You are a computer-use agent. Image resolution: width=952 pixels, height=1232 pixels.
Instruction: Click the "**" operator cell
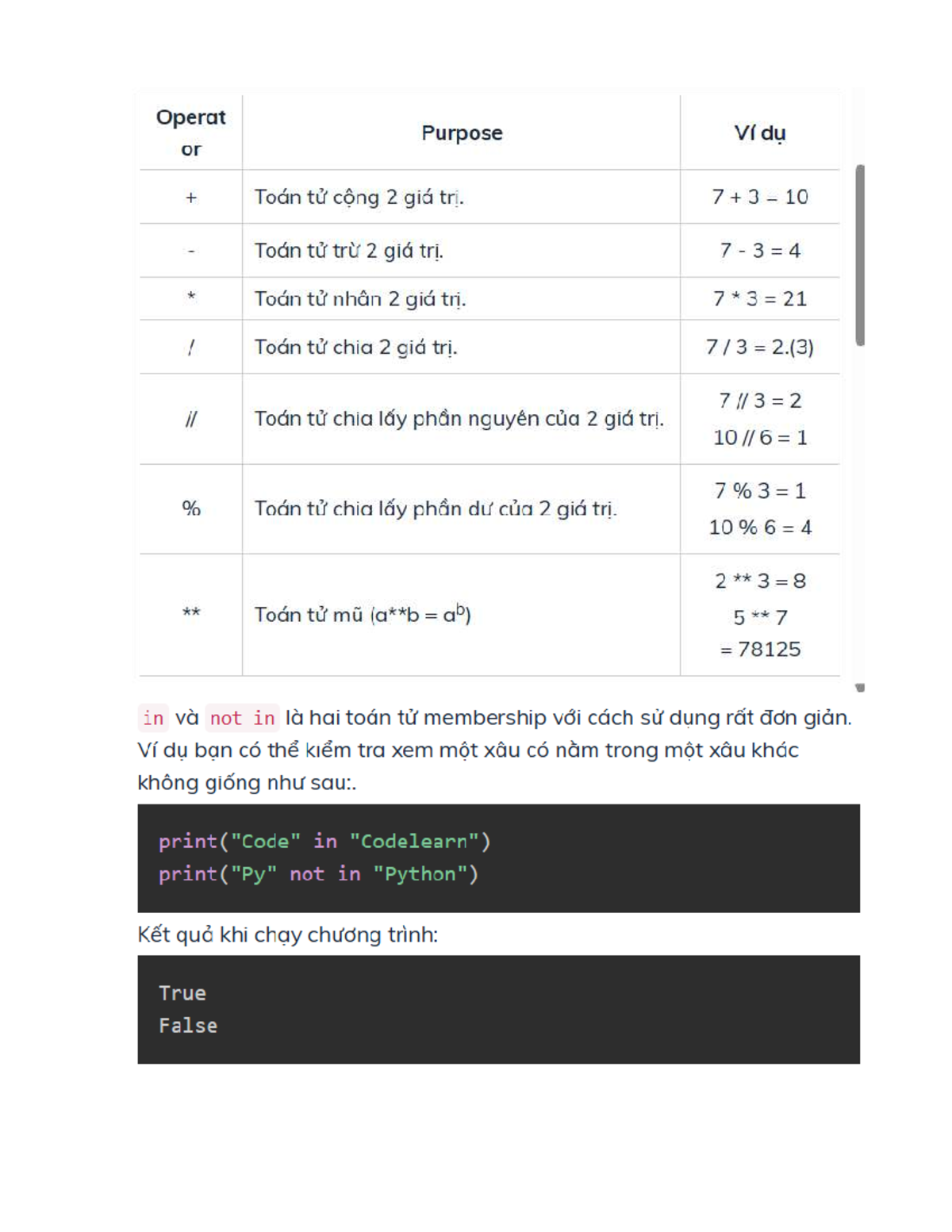point(190,614)
